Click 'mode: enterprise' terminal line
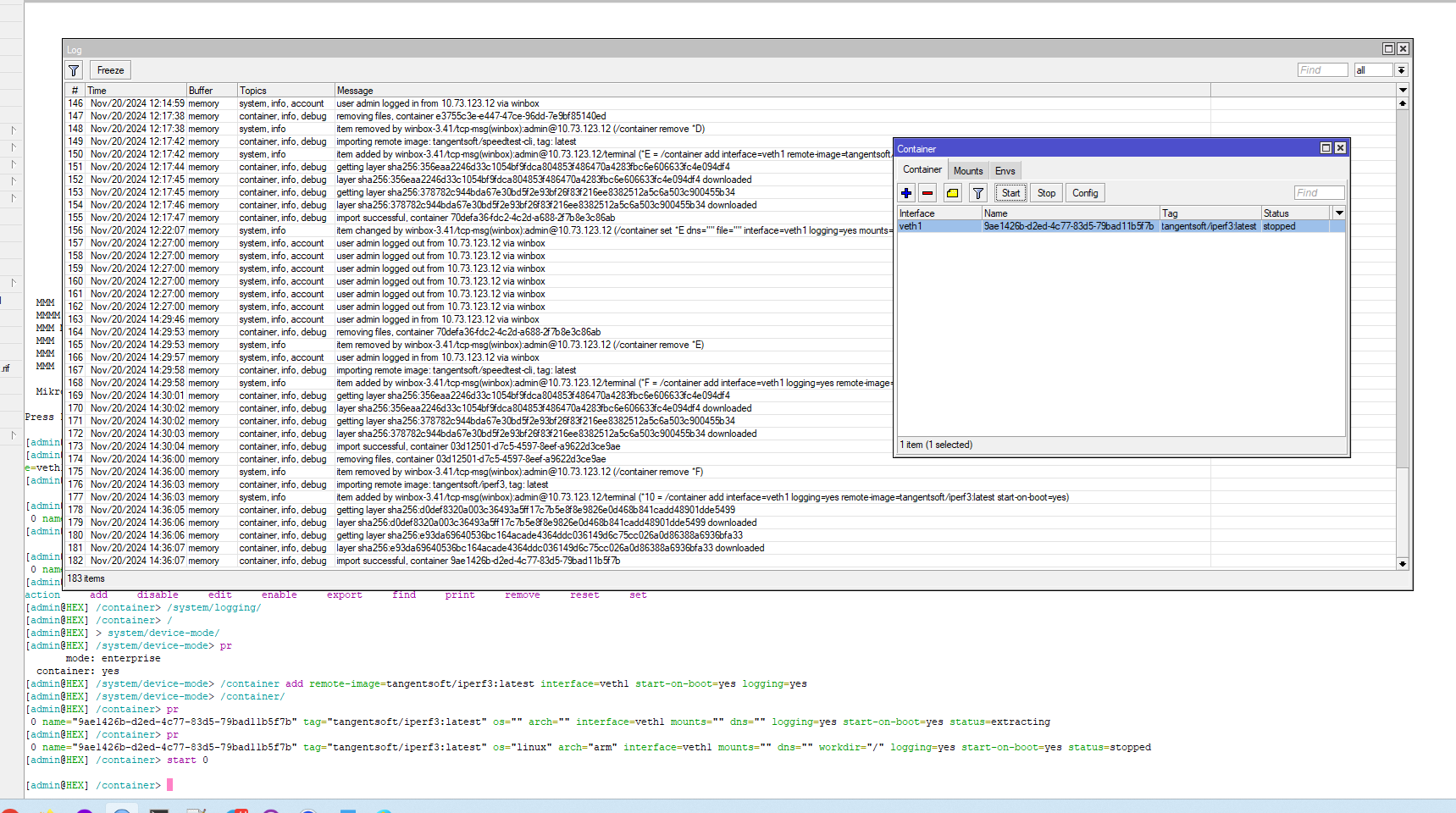 click(113, 658)
